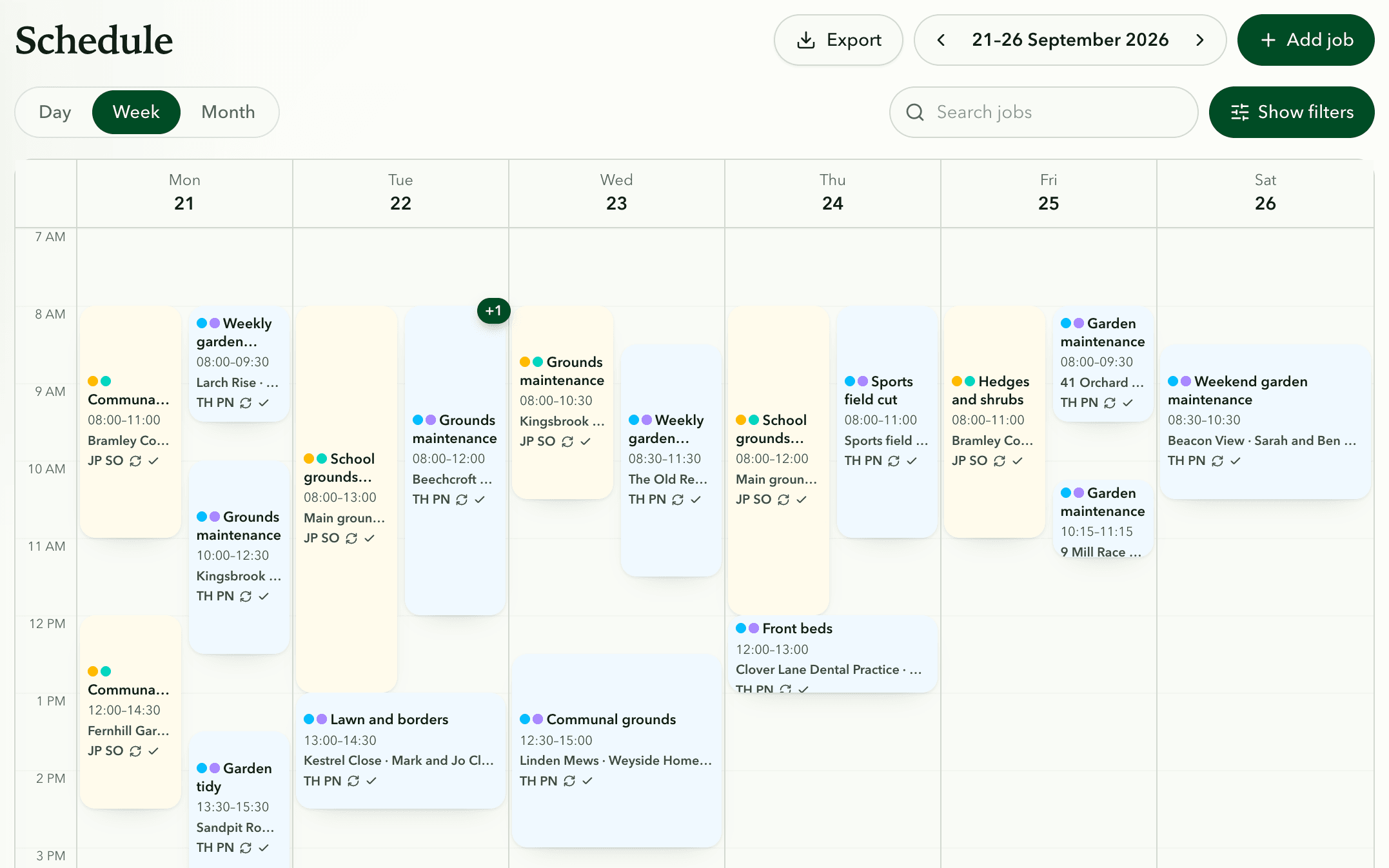Click recurring icon on 41 Orchard garden maintenance

(x=1110, y=402)
